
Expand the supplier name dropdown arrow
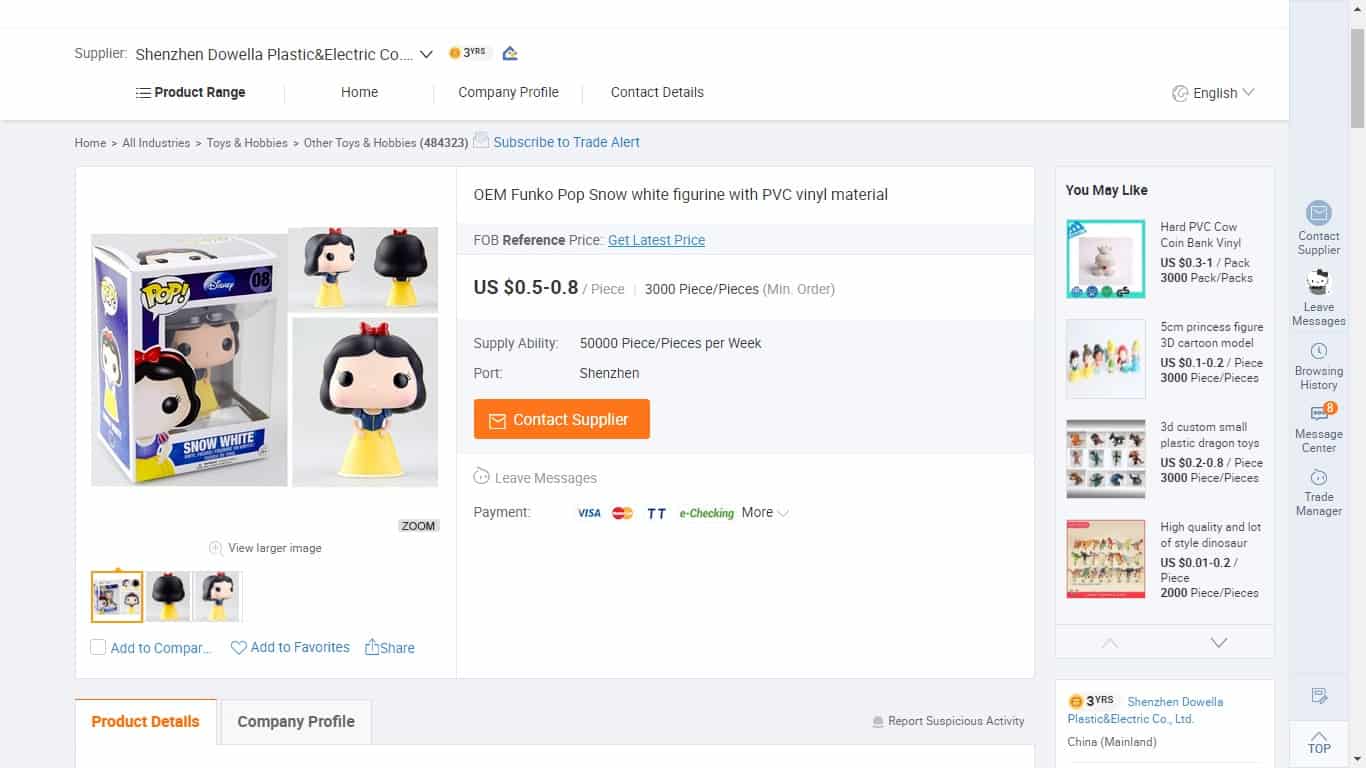426,54
